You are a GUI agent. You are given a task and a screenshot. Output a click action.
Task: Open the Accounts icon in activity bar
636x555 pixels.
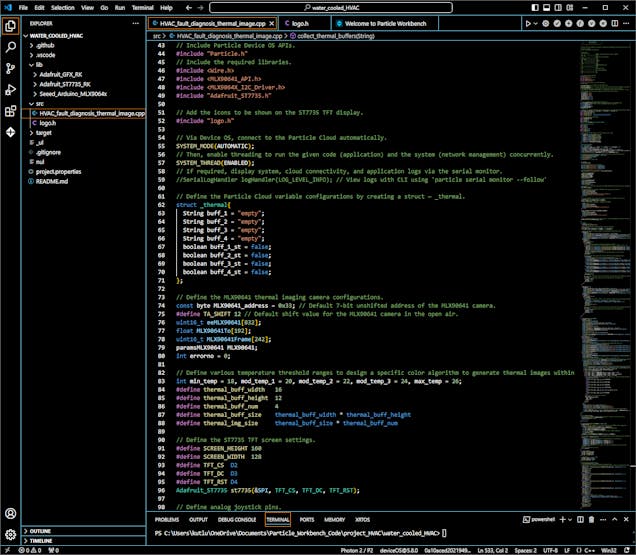pyautogui.click(x=11, y=513)
